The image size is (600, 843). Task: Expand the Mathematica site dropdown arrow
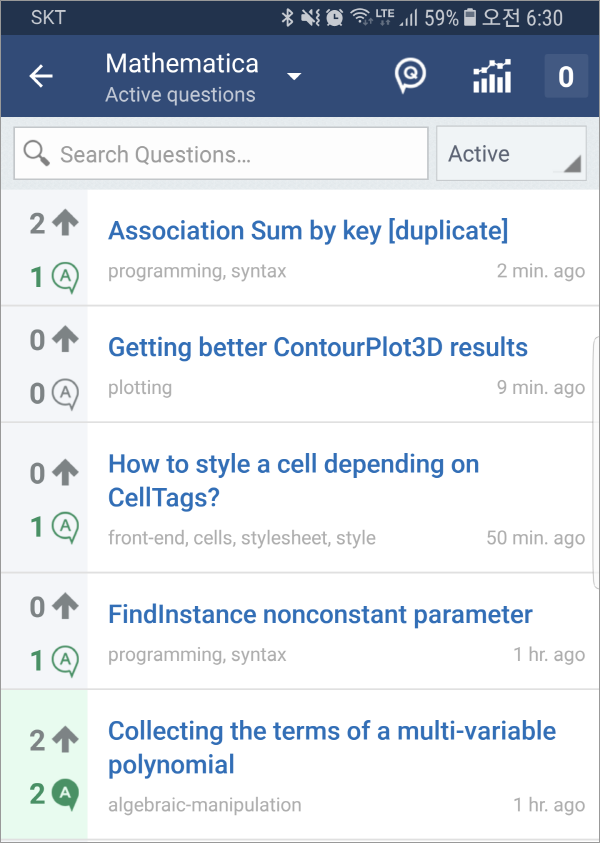tap(294, 76)
